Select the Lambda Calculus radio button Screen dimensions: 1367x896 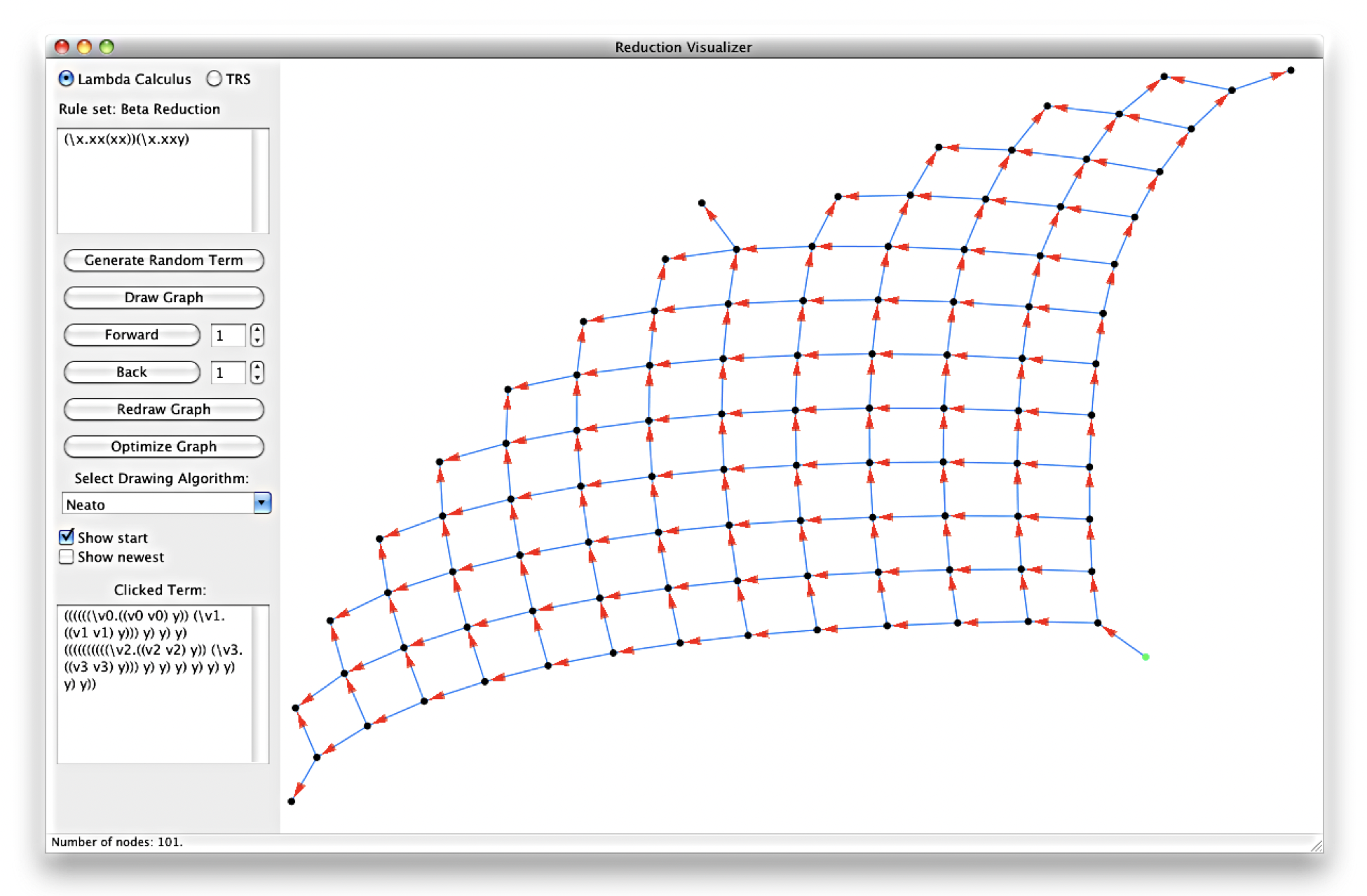click(x=66, y=79)
